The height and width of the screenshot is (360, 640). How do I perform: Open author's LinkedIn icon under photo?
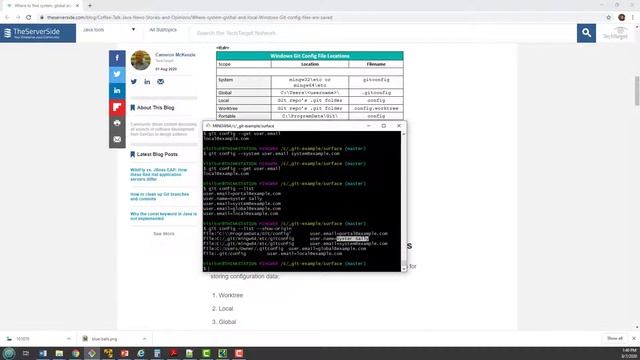[147, 82]
